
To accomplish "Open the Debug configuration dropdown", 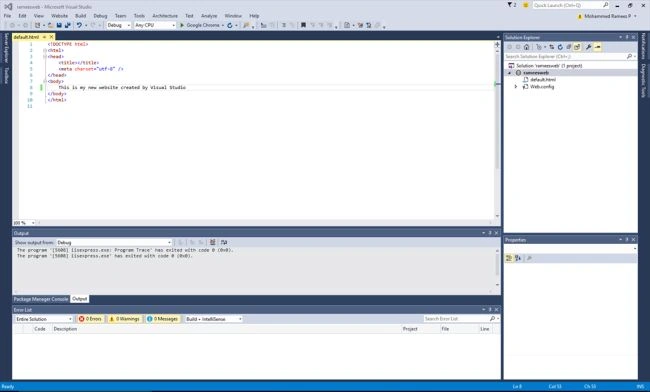I will [x=119, y=25].
